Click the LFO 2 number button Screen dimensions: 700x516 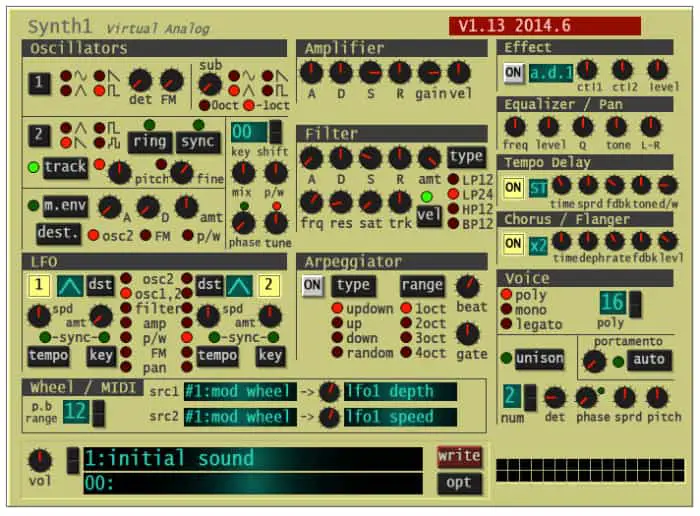tap(269, 286)
